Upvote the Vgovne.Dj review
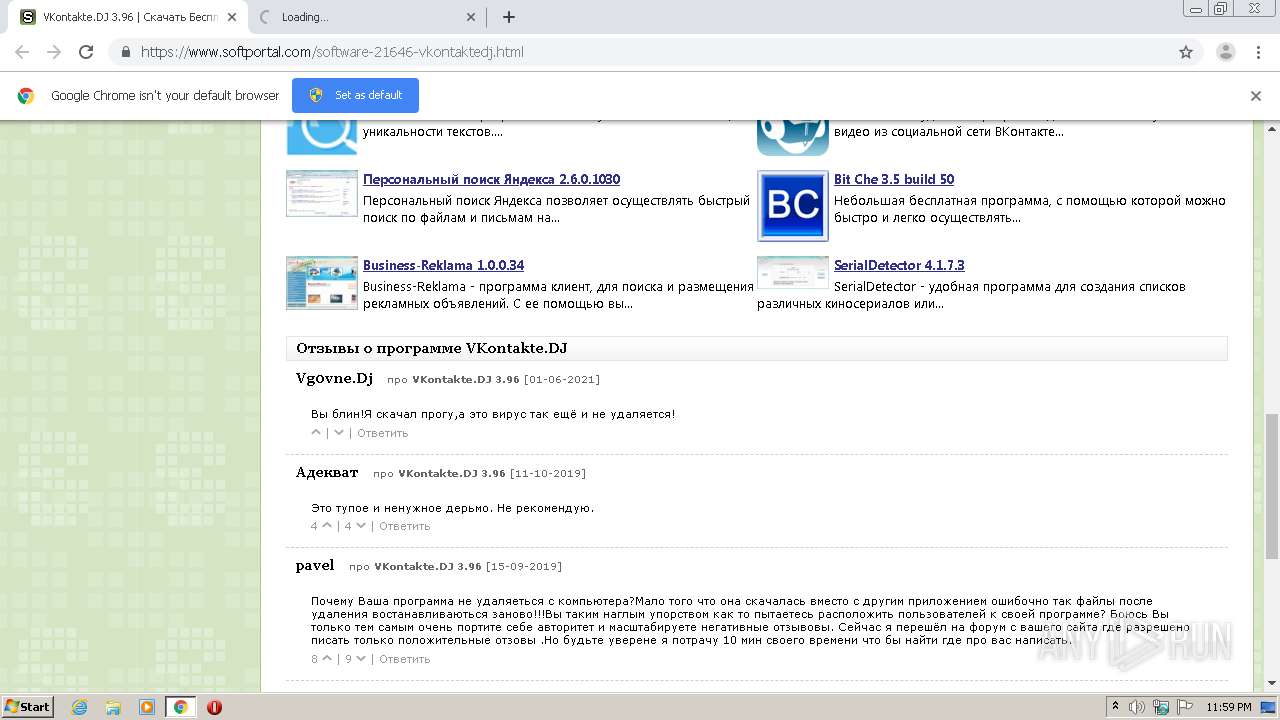 317,433
